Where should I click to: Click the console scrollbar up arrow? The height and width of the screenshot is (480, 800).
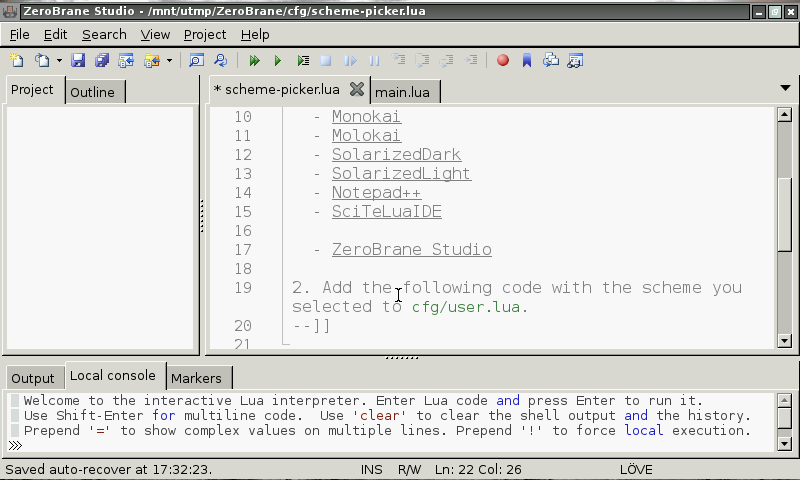785,400
